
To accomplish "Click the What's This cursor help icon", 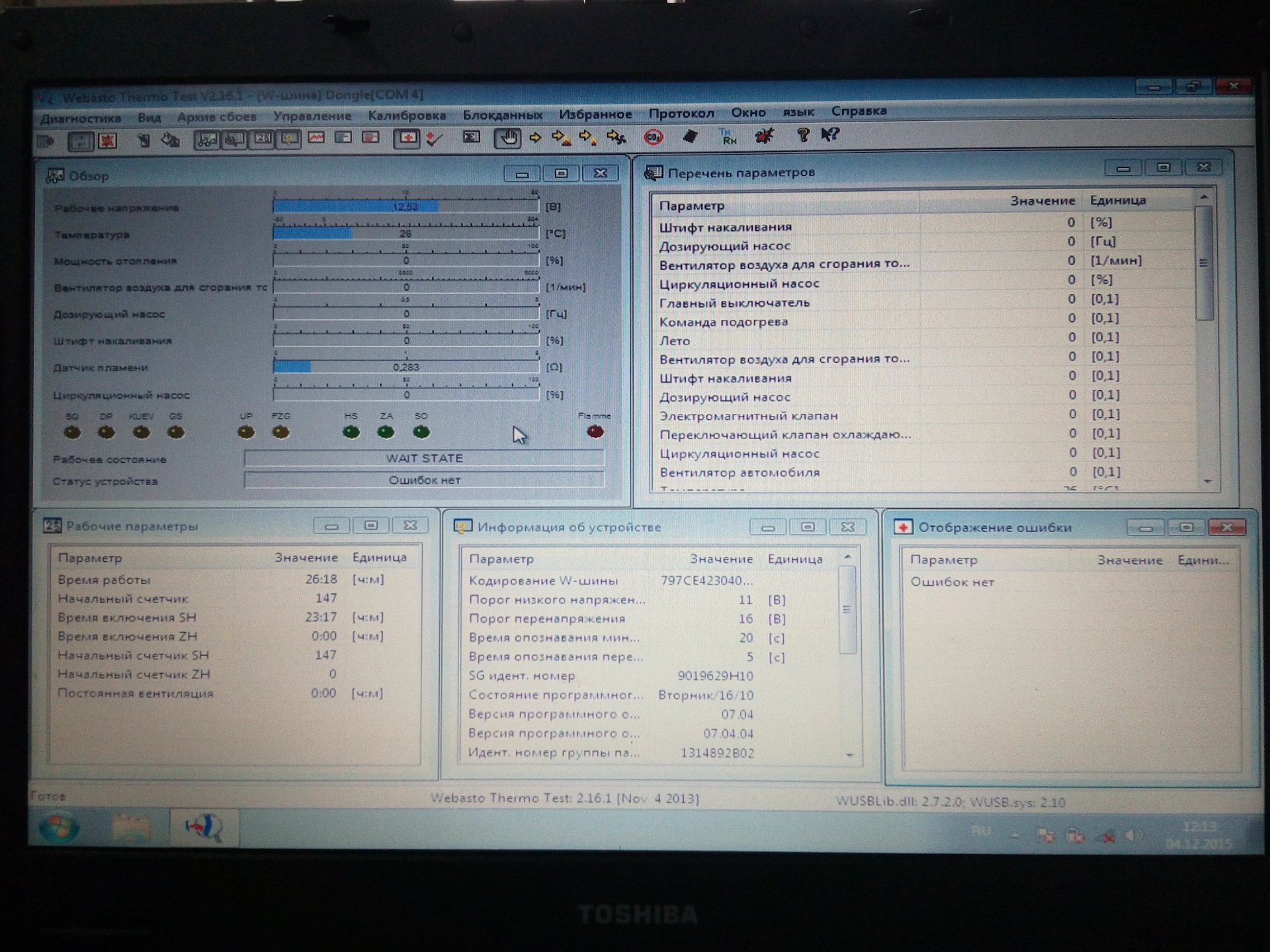I will click(829, 135).
